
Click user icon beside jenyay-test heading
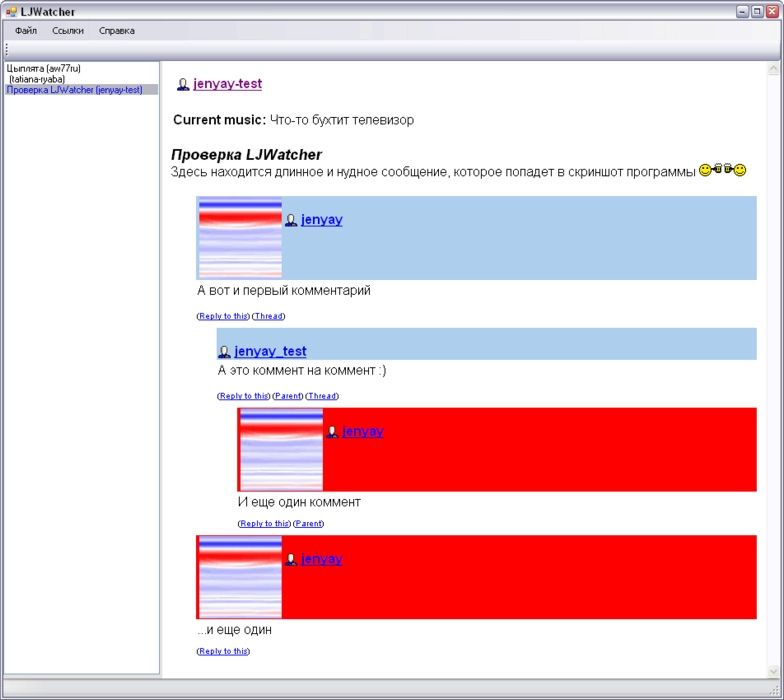click(x=183, y=84)
